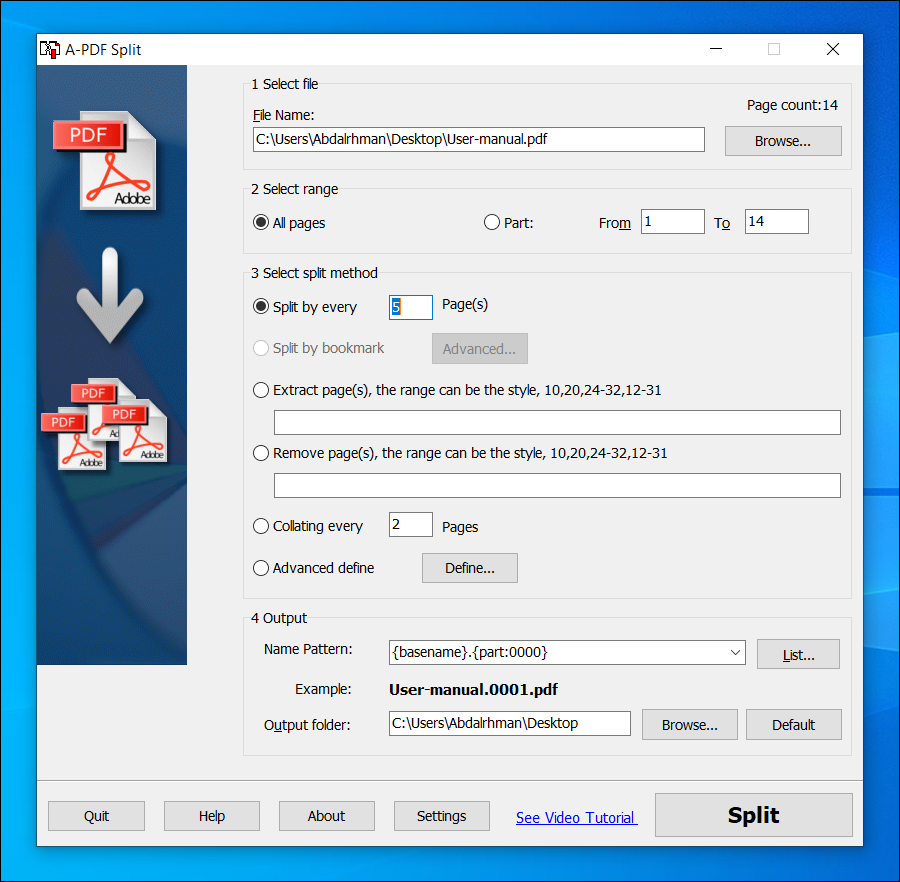Open the Help button
The image size is (900, 882).
click(212, 816)
